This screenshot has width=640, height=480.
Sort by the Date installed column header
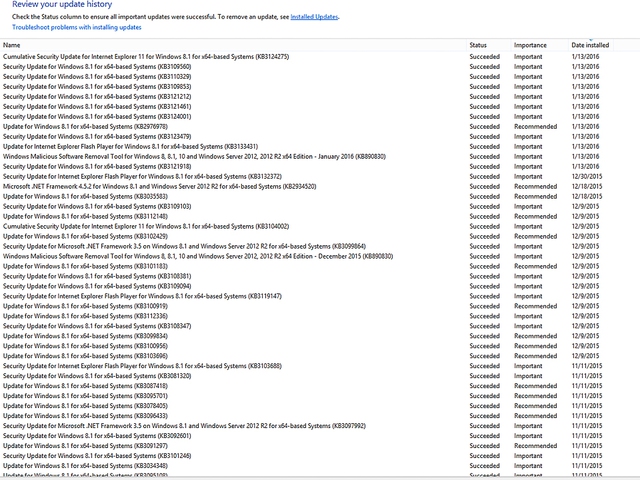[x=590, y=45]
